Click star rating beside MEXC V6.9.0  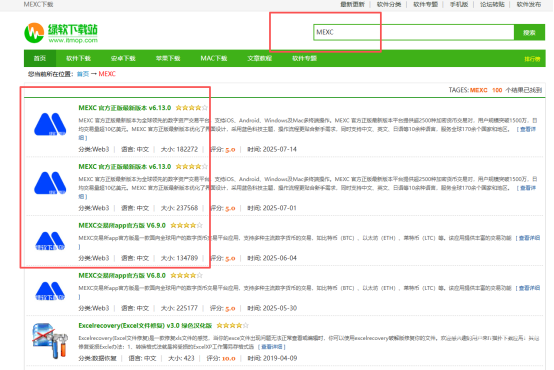coord(186,225)
